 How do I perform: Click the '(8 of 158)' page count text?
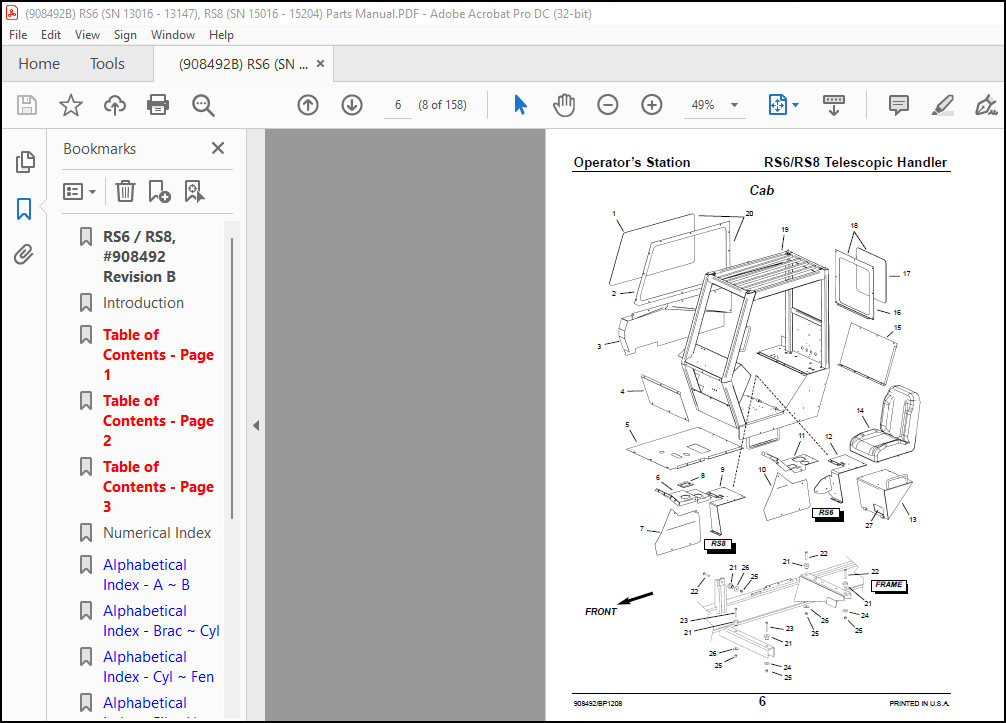(x=442, y=105)
